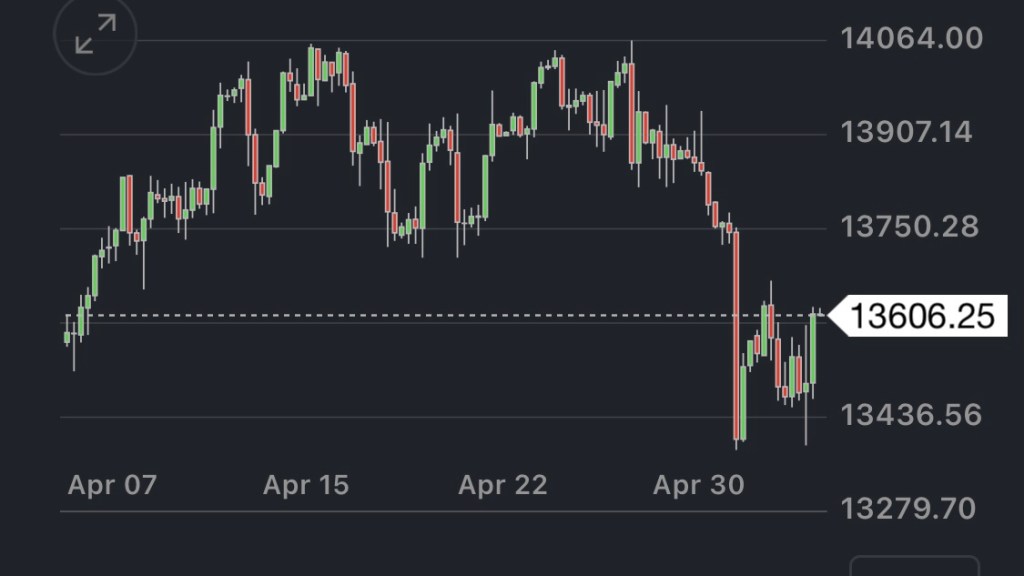Click the long lower wick near 13436.56
Screen dimensions: 1024x576
[806, 425]
